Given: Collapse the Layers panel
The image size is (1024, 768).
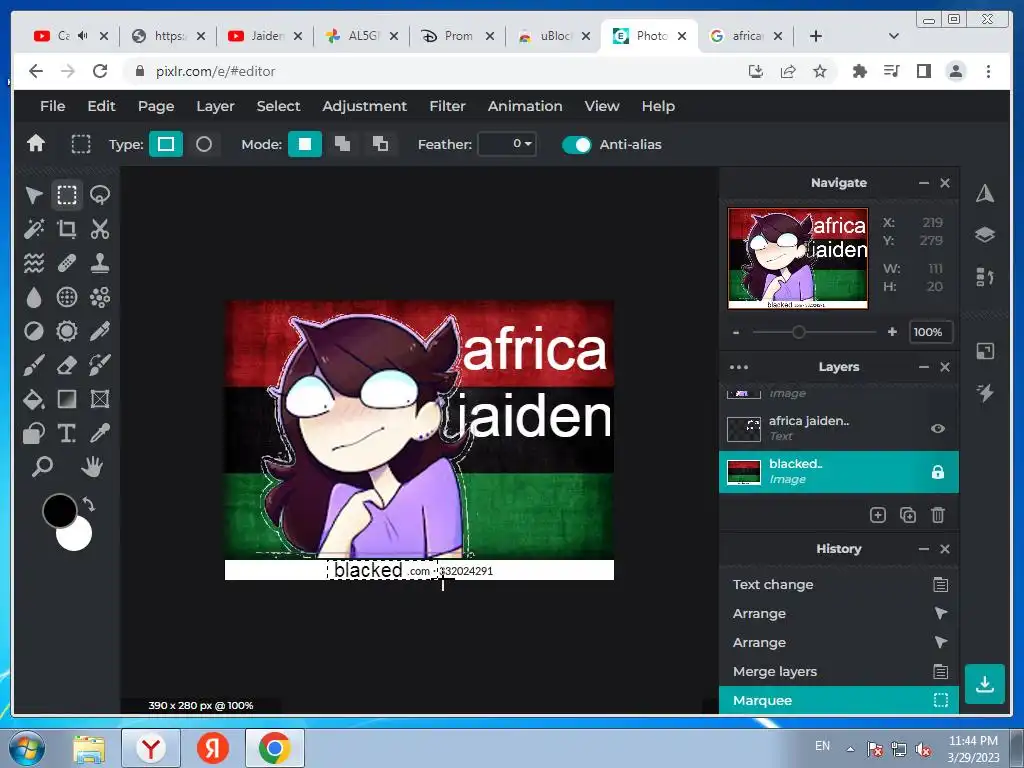Looking at the screenshot, I should (x=923, y=367).
